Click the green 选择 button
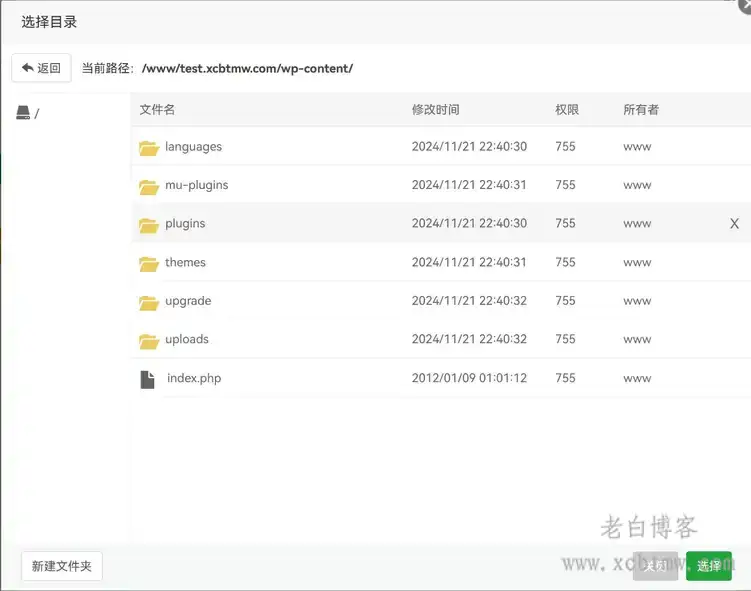The width and height of the screenshot is (751, 591). click(x=709, y=566)
